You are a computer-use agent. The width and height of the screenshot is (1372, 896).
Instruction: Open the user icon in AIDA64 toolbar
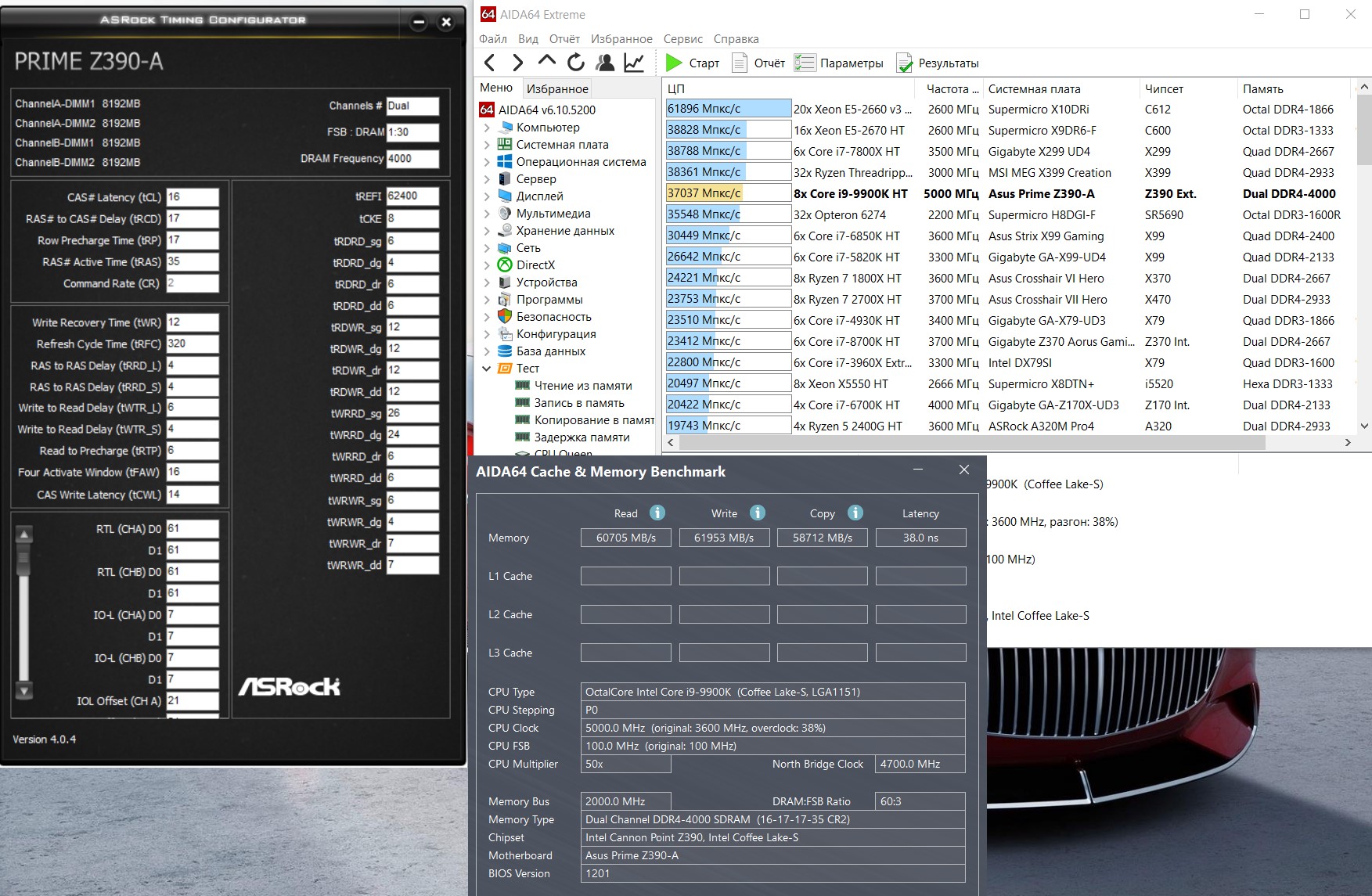click(x=604, y=63)
